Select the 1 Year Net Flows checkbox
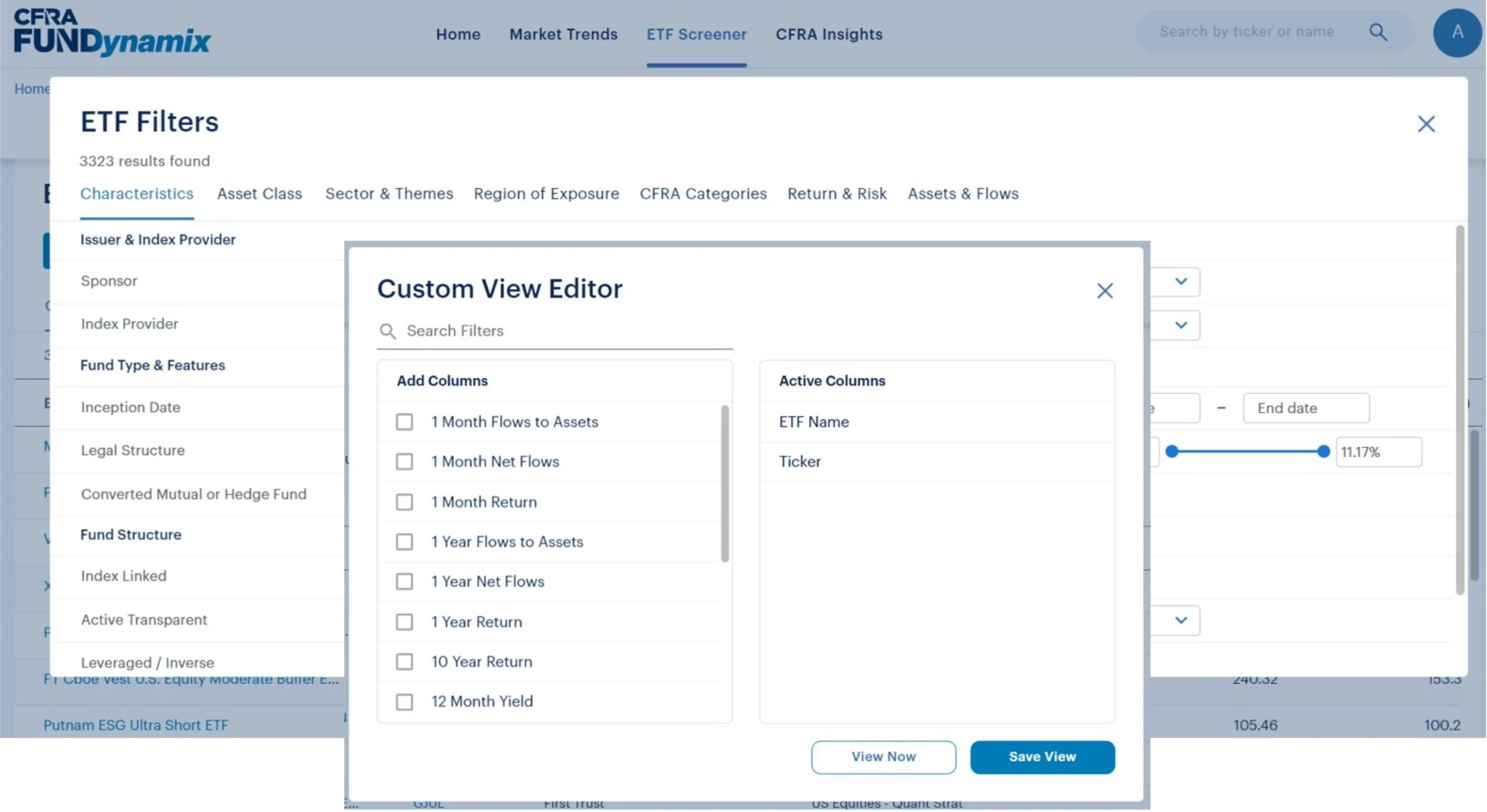Screen dimensions: 1487x812 coord(404,582)
